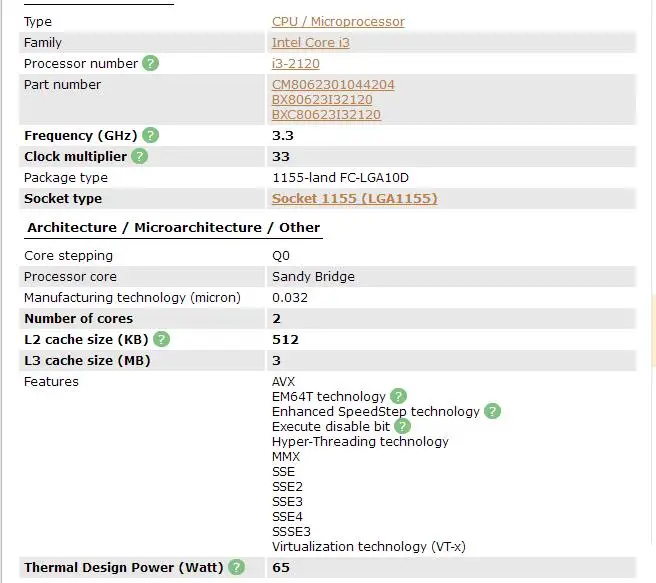Click the Thermal Design Power value 65

[x=281, y=568]
